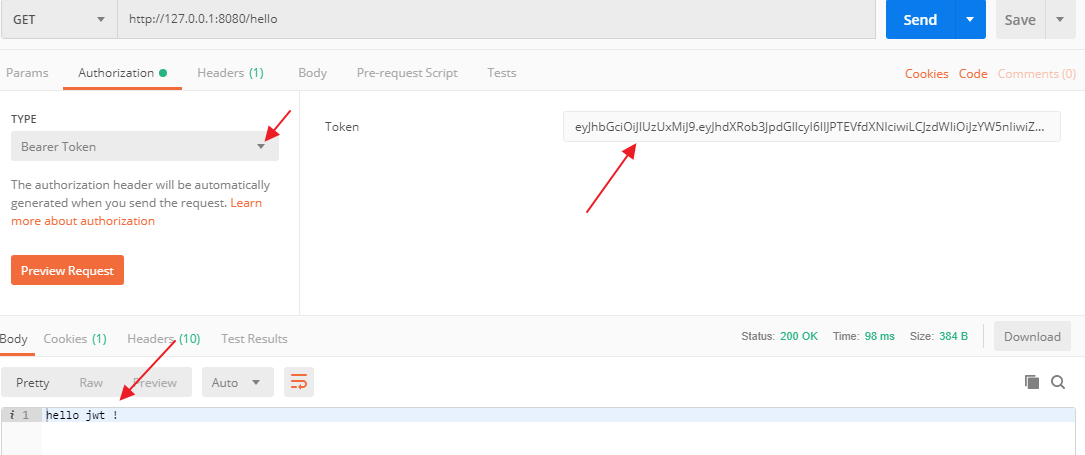The height and width of the screenshot is (455, 1085).
Task: Click into the Token input field
Action: coord(812,127)
